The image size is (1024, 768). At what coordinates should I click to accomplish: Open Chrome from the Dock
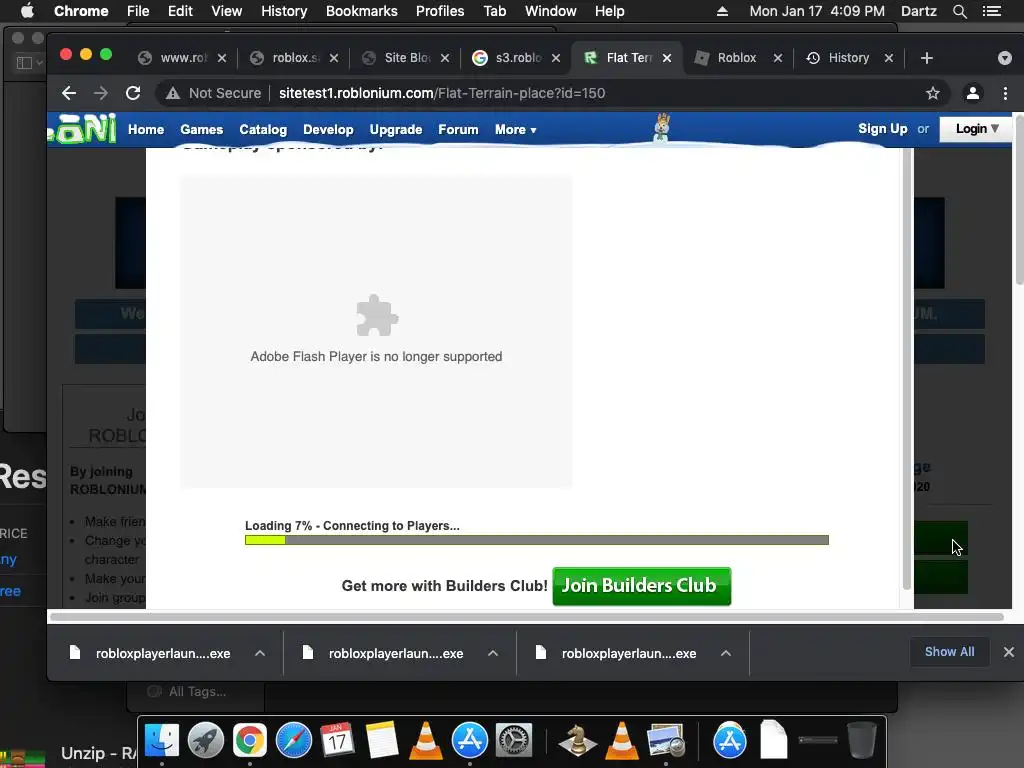coord(249,741)
